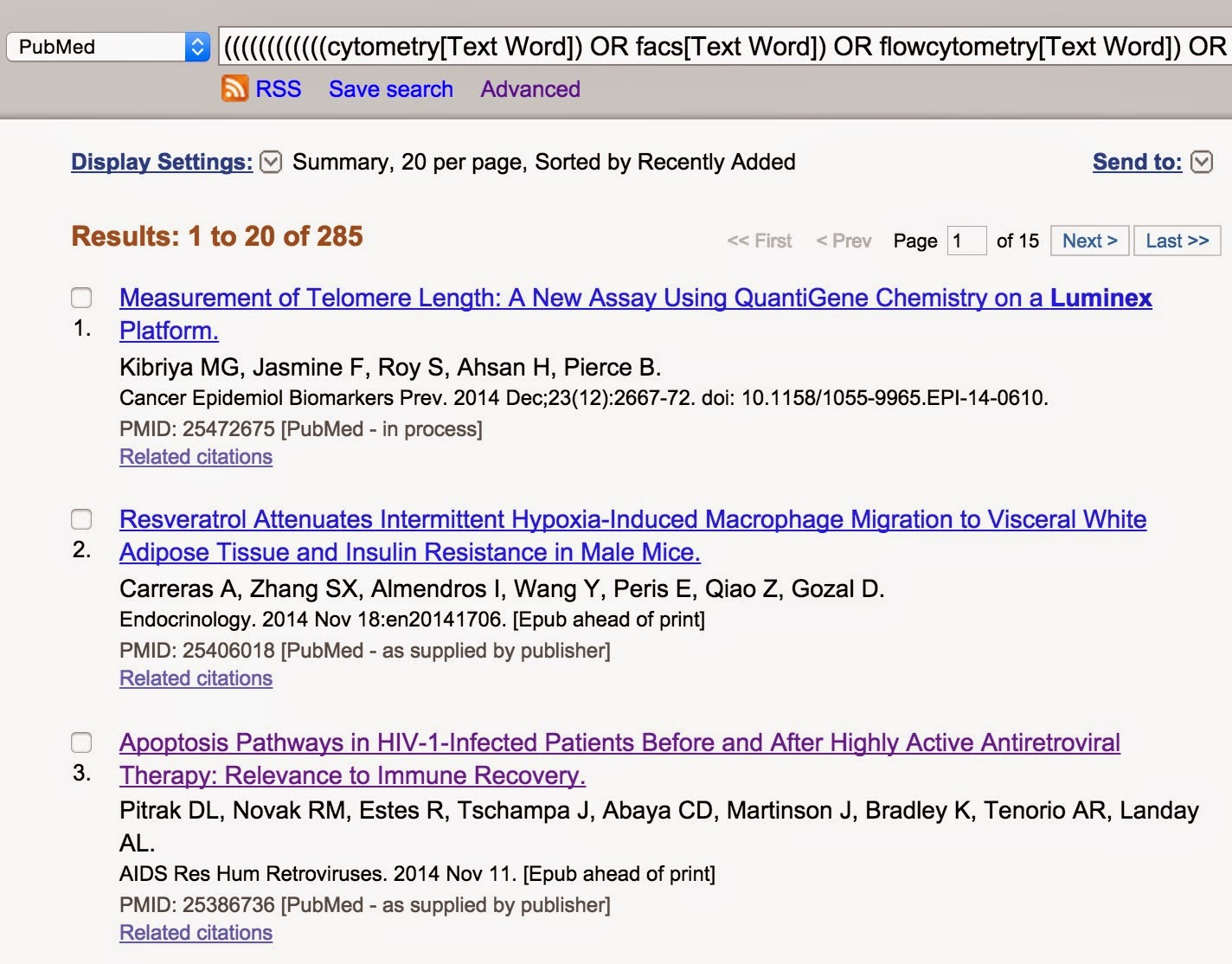Open the RSS link
Image resolution: width=1232 pixels, height=964 pixels.
tap(278, 89)
